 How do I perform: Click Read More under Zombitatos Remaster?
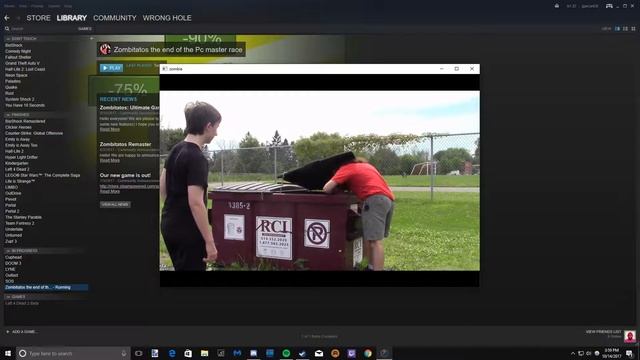pyautogui.click(x=110, y=160)
